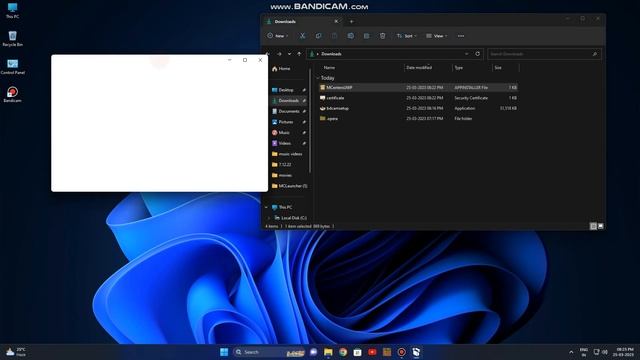640x360 pixels.
Task: Maximize the blank white window
Action: [x=245, y=60]
